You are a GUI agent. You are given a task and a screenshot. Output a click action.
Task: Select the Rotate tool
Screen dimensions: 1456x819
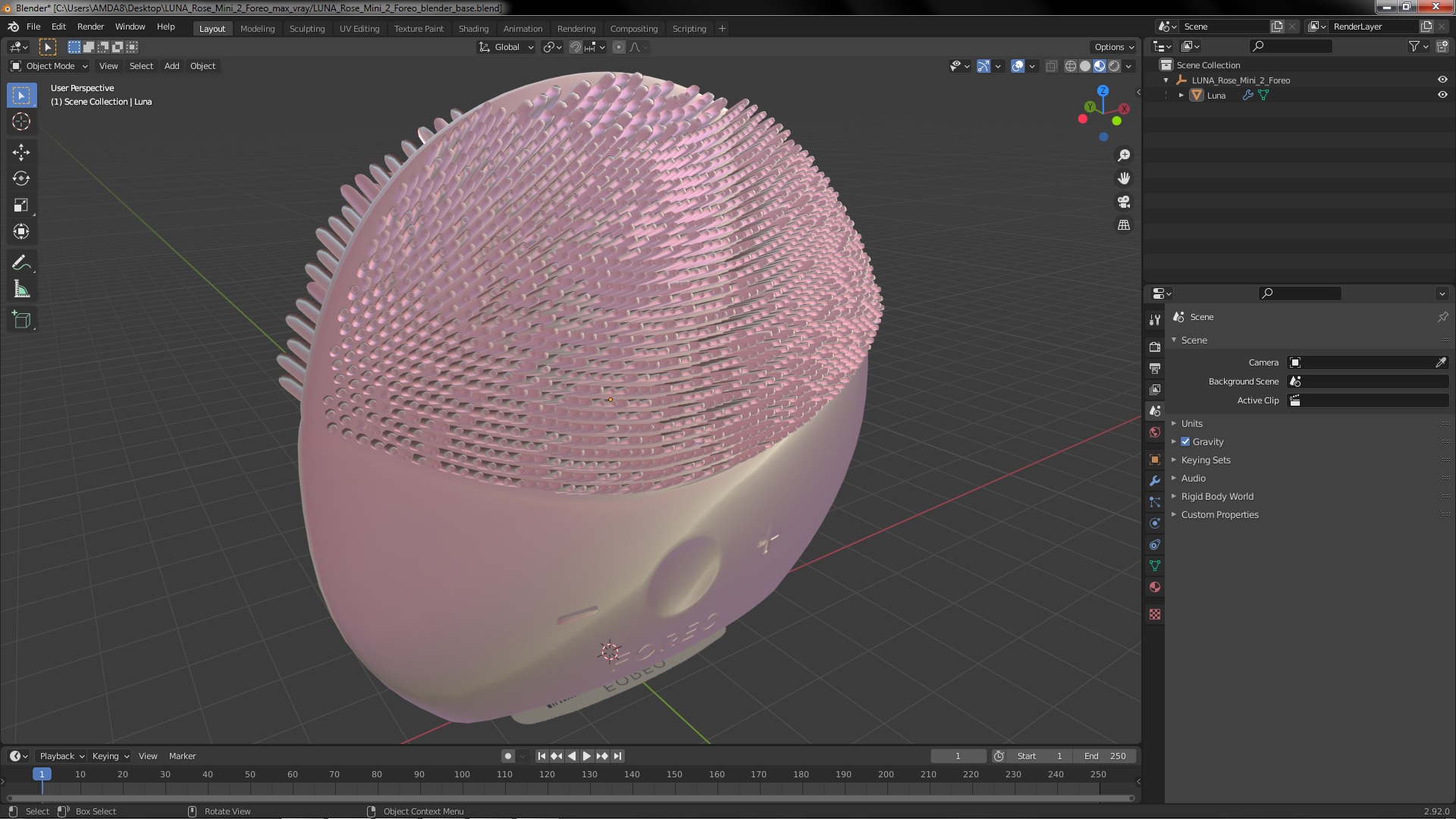[21, 179]
